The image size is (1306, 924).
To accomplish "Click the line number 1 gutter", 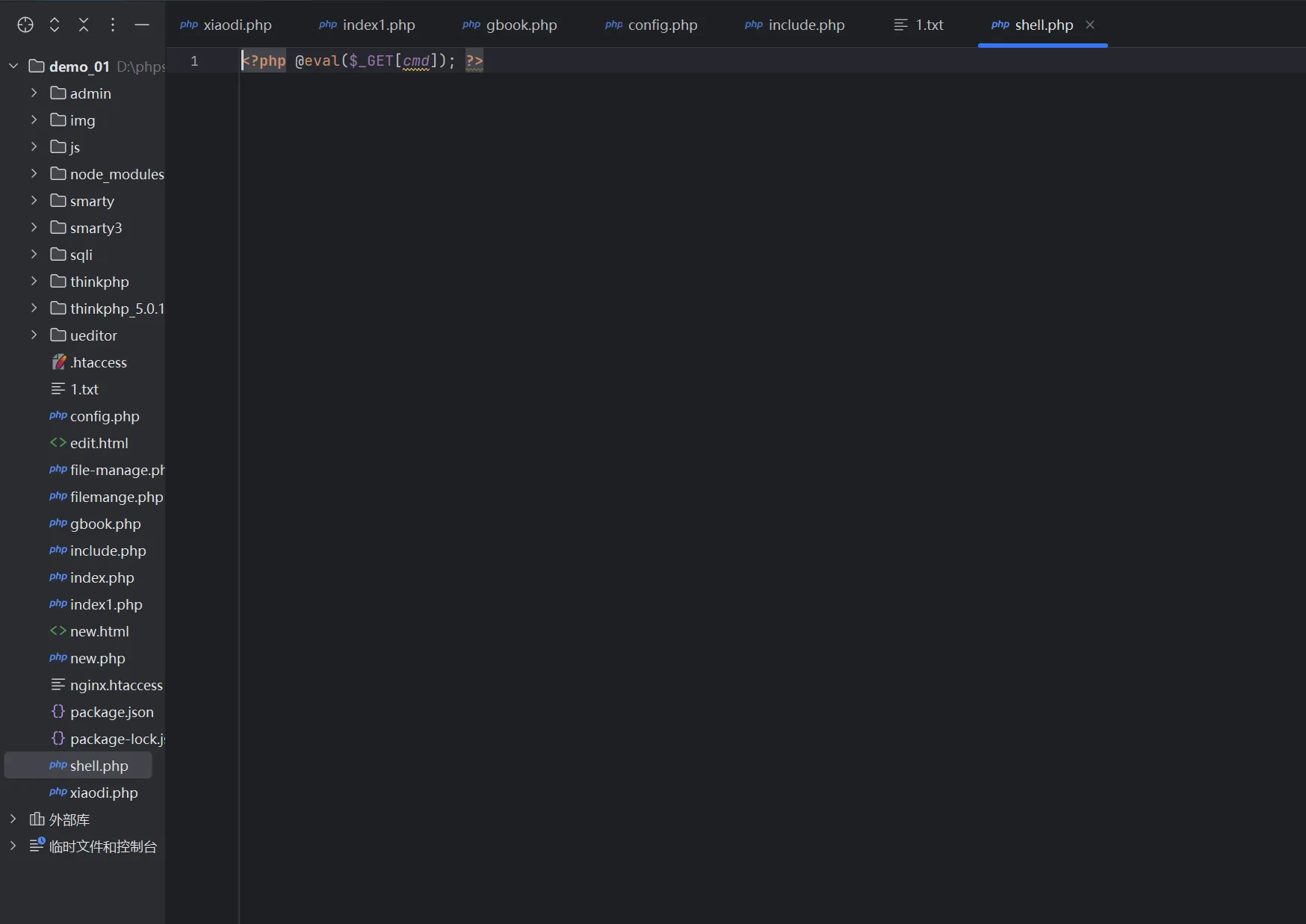I will 194,61.
